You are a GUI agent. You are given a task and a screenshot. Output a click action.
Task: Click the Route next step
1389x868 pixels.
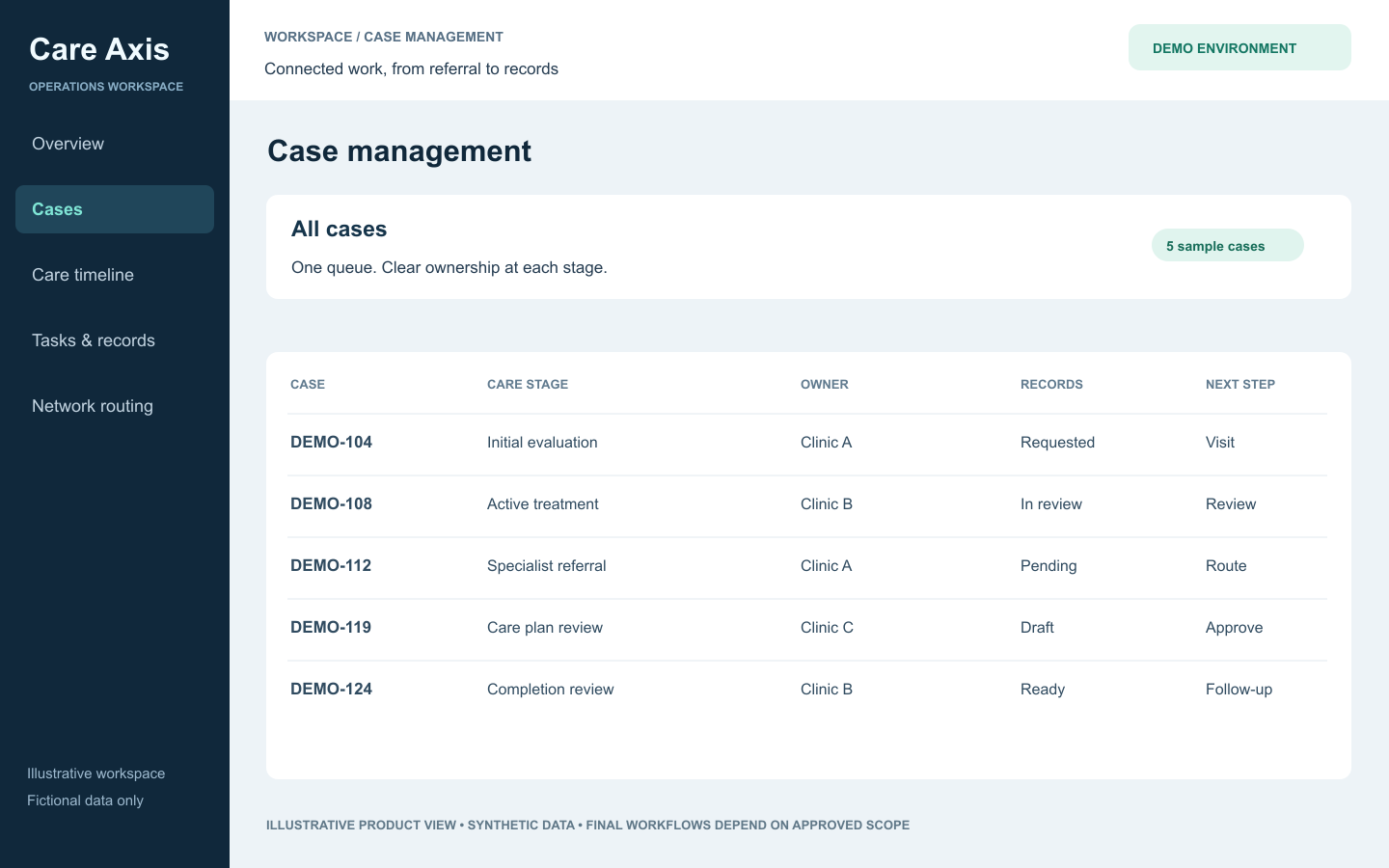click(1226, 565)
